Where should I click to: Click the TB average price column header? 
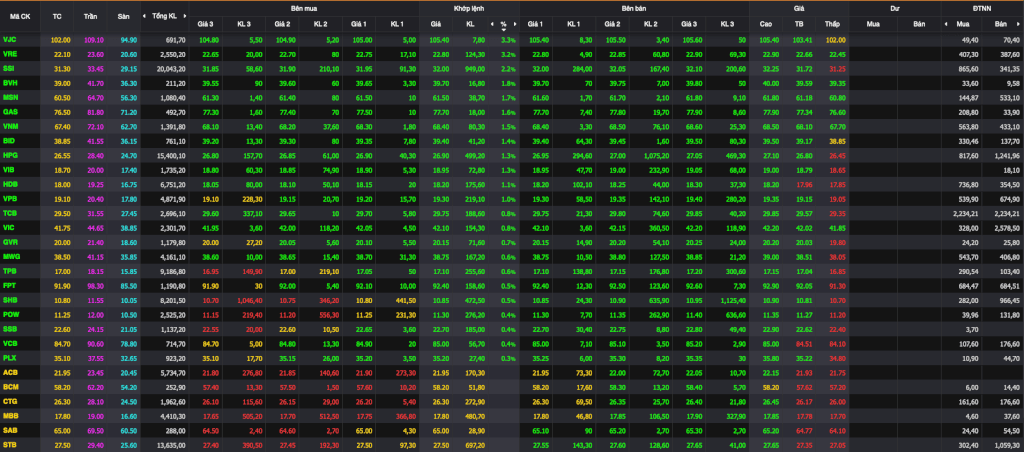click(x=799, y=24)
